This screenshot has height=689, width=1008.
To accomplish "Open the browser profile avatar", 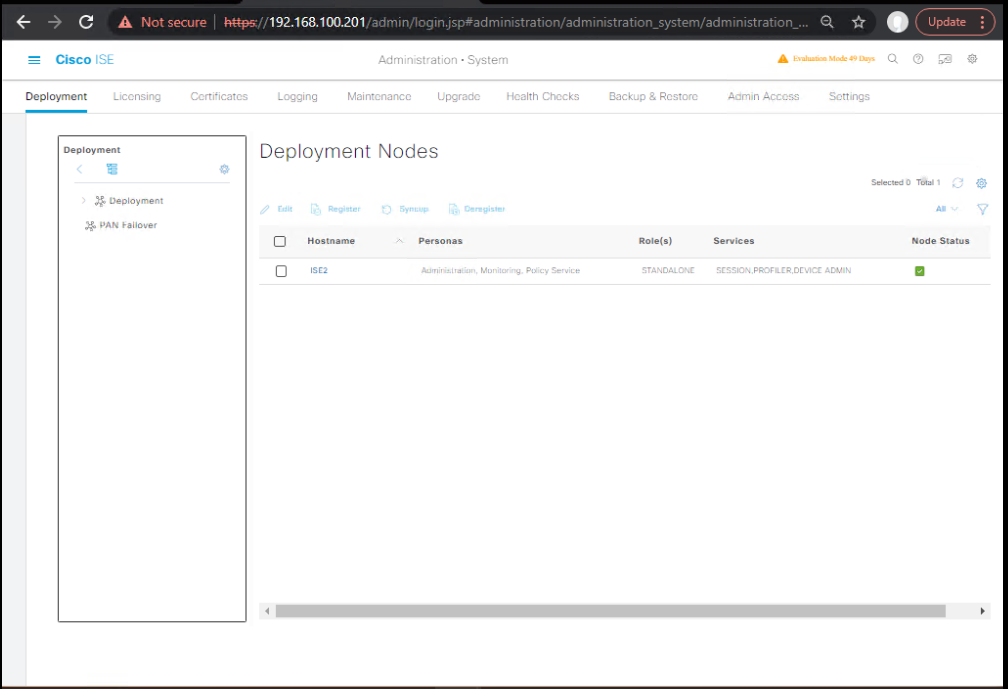I will [x=897, y=22].
